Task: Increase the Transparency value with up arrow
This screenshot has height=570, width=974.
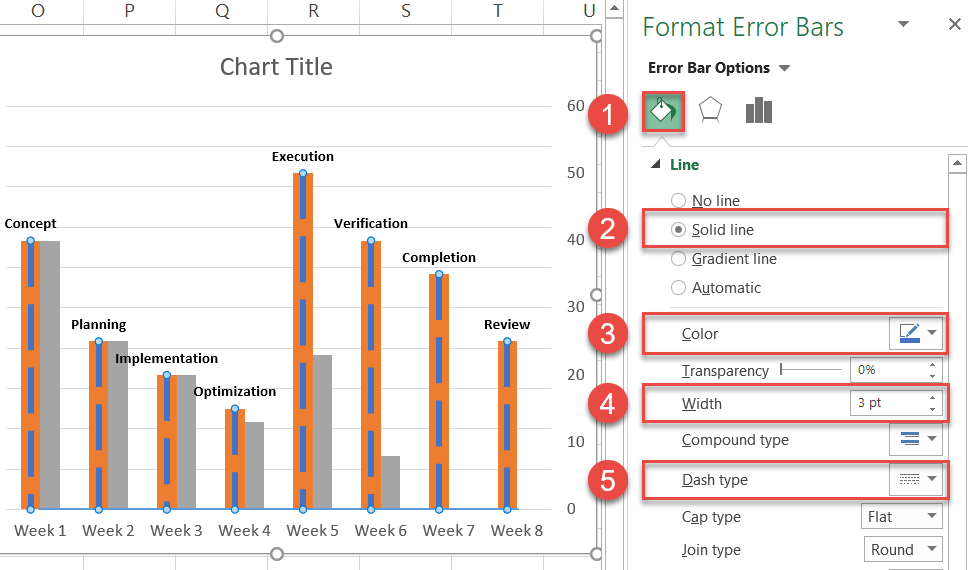Action: [x=932, y=364]
